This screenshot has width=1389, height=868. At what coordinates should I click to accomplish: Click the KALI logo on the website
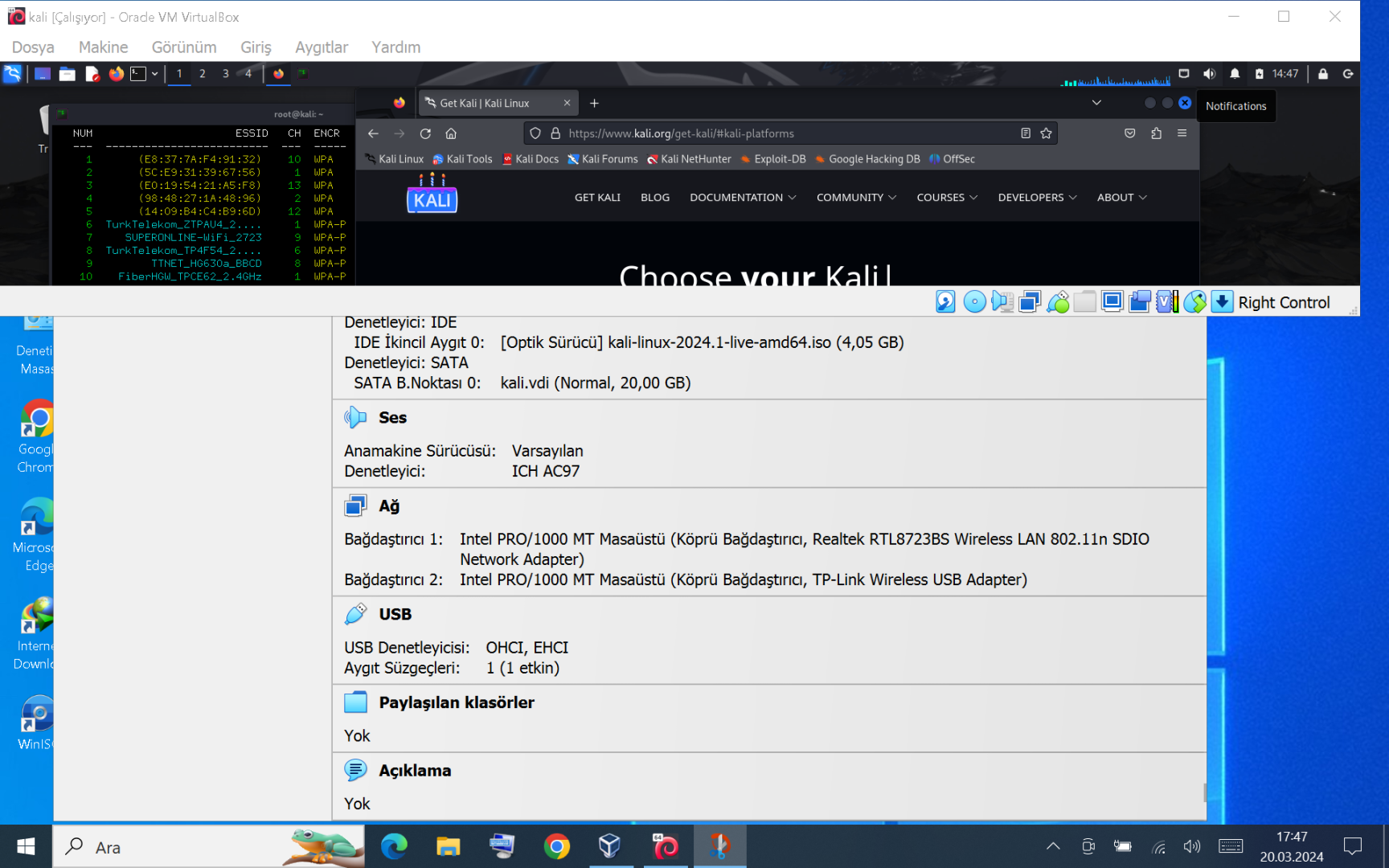432,194
